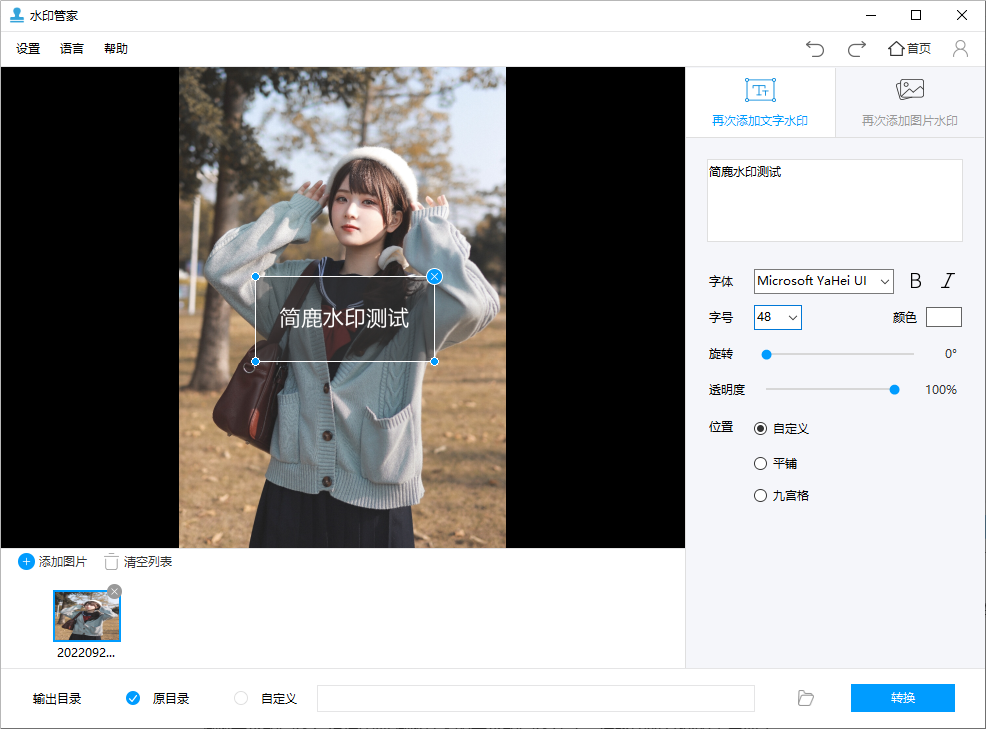
Task: Go to 首页 home page
Action: [x=909, y=48]
